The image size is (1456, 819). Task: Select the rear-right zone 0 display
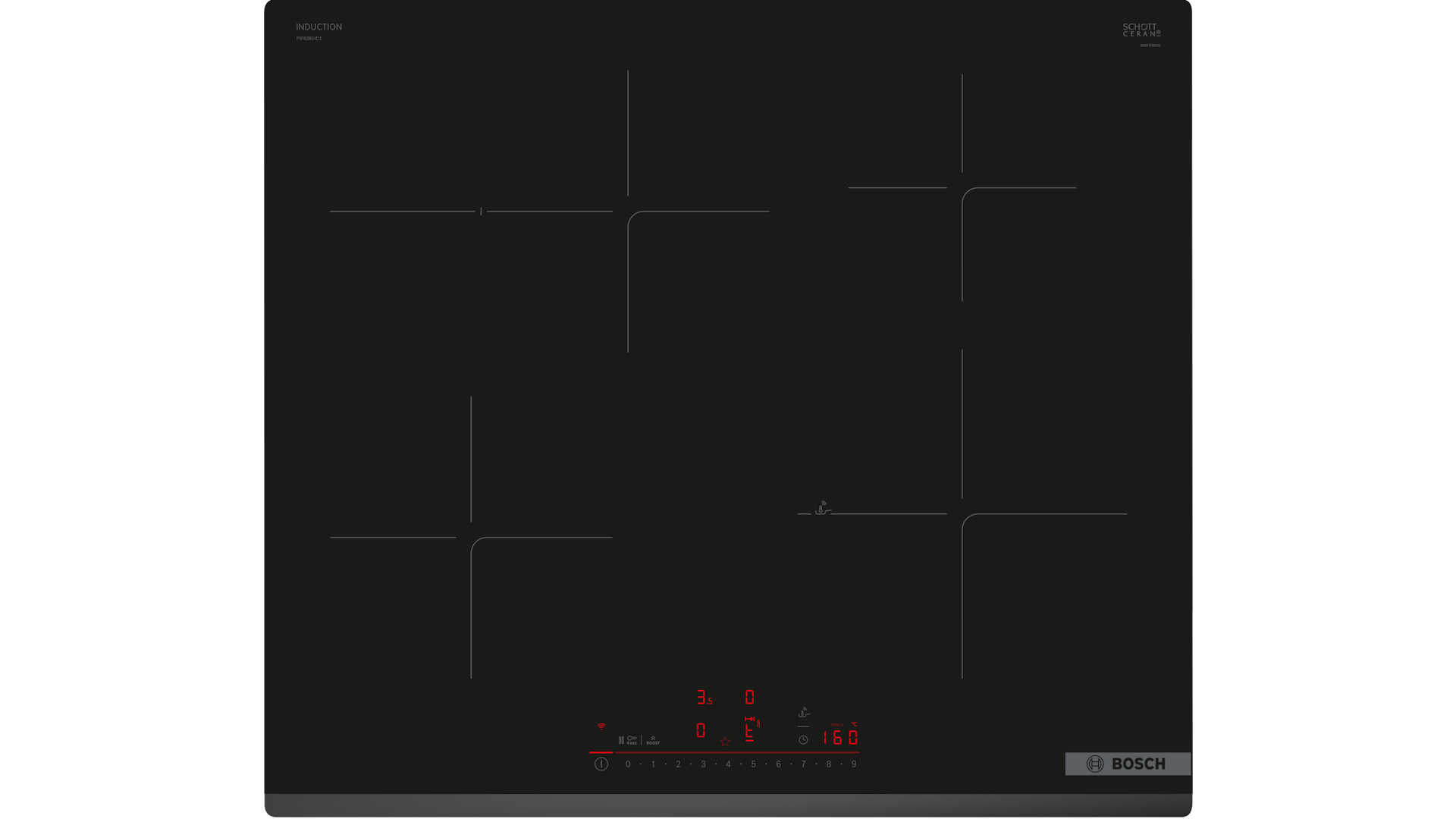coord(749,698)
